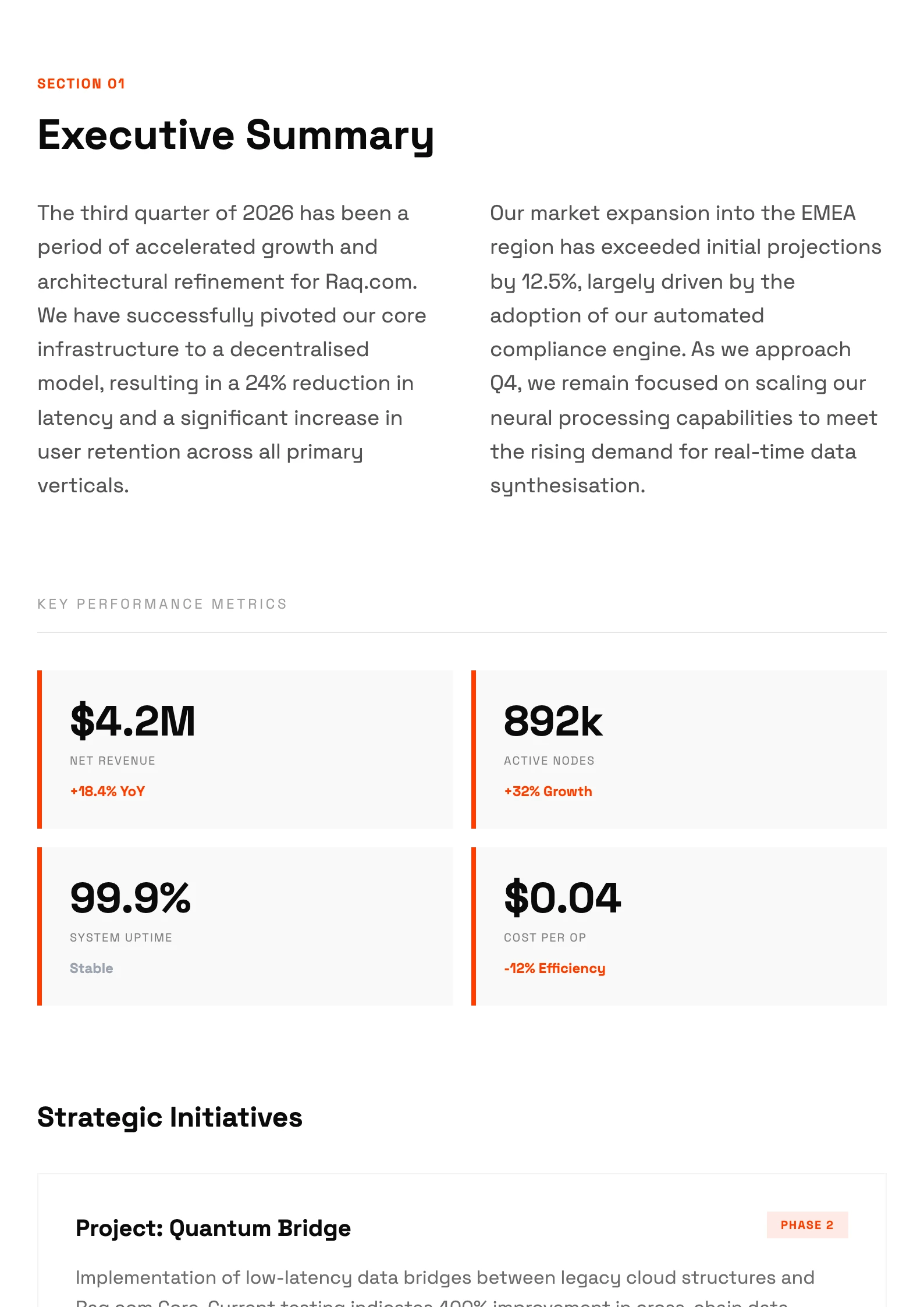Click the Strategic Initiatives heading
Viewport: 924px width, 1307px height.
pyautogui.click(x=170, y=1117)
